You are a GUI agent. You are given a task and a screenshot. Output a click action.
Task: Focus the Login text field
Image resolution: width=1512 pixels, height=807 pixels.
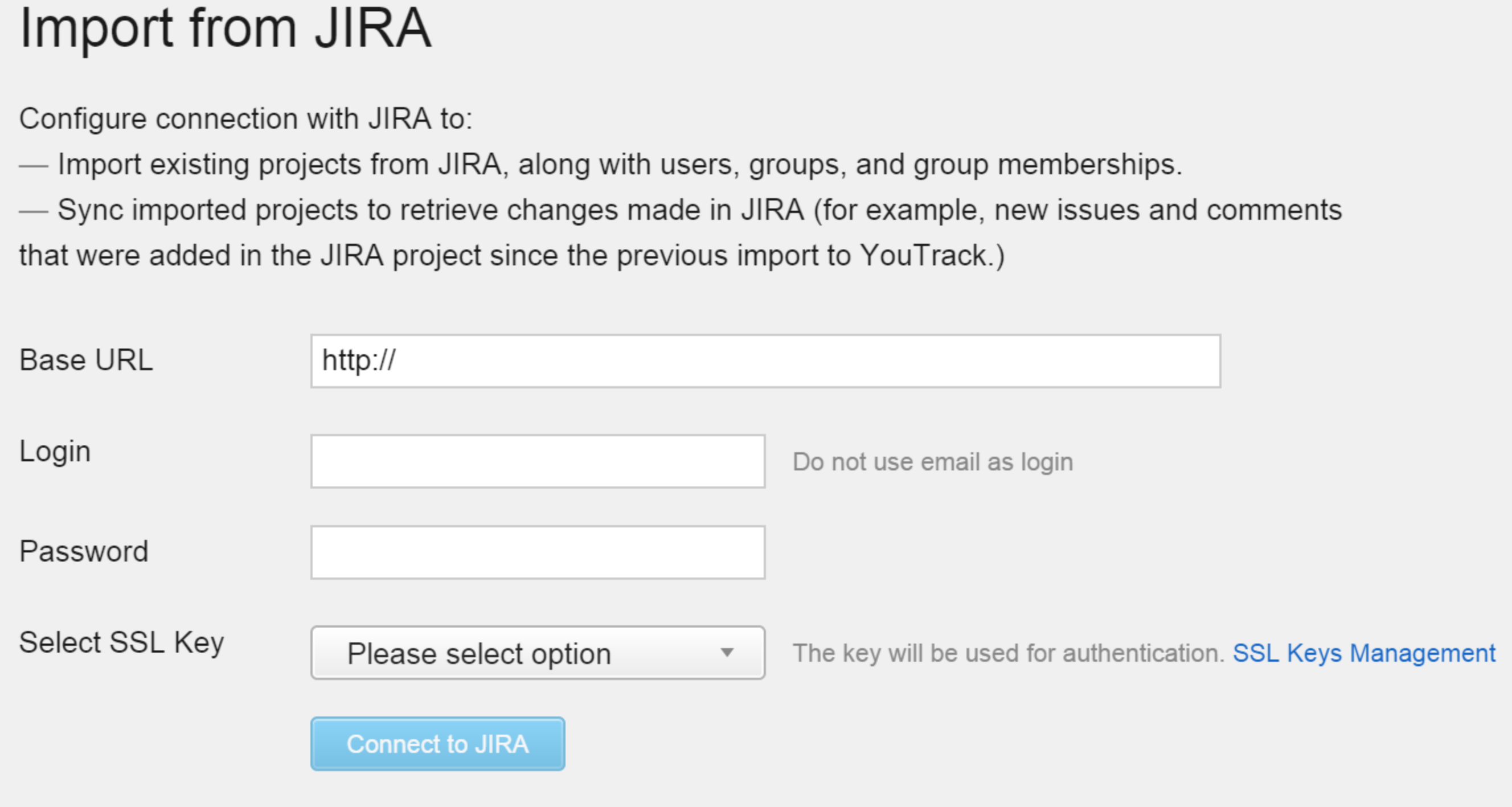(538, 461)
